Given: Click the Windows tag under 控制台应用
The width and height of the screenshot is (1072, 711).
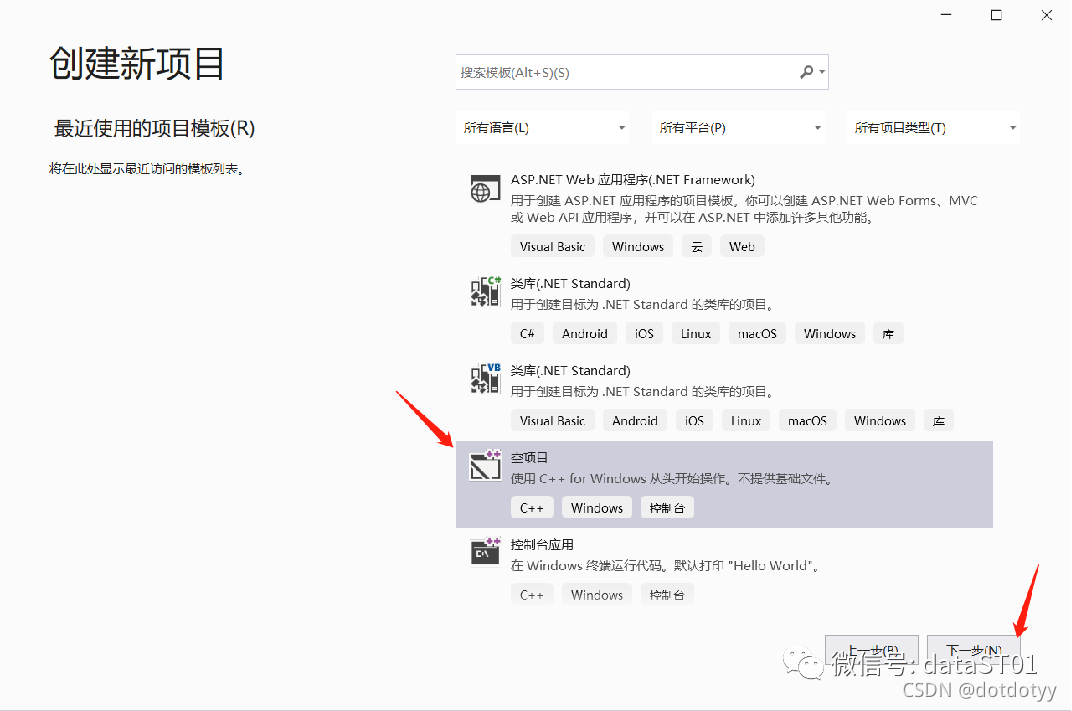Looking at the screenshot, I should pos(597,595).
